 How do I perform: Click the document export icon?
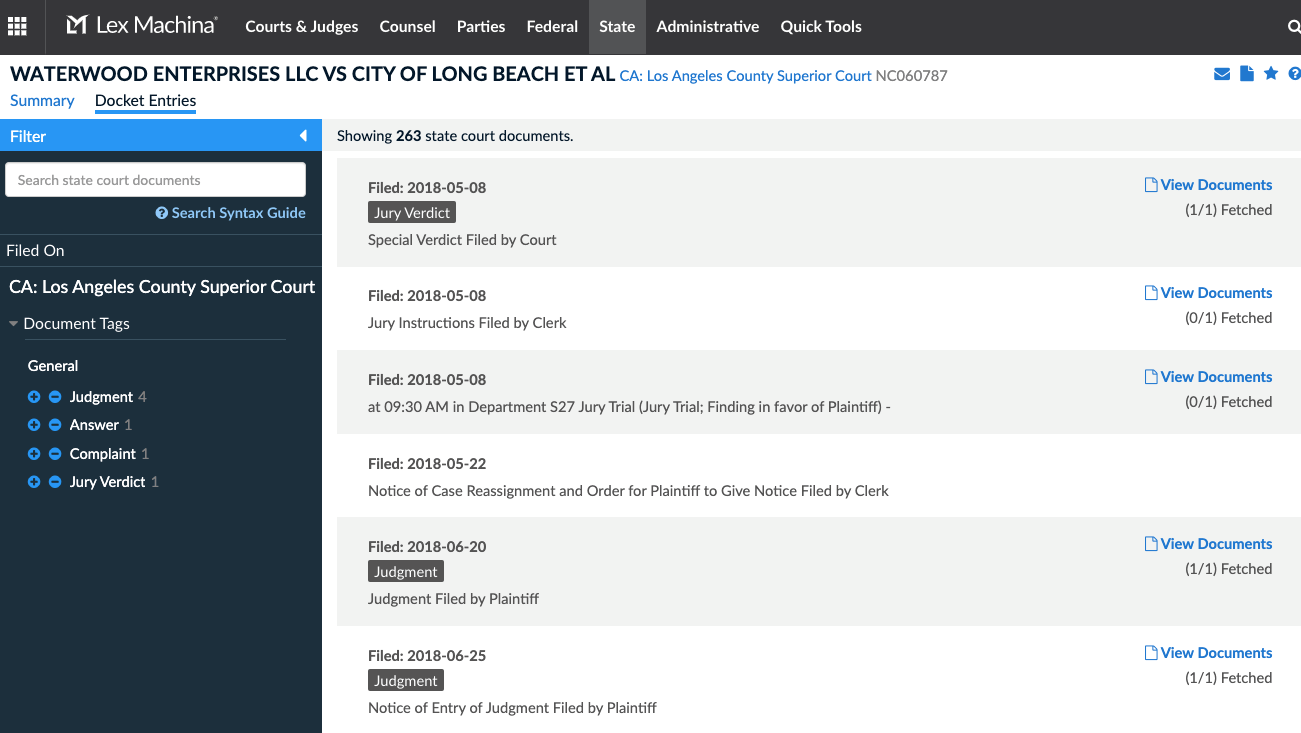1246,74
